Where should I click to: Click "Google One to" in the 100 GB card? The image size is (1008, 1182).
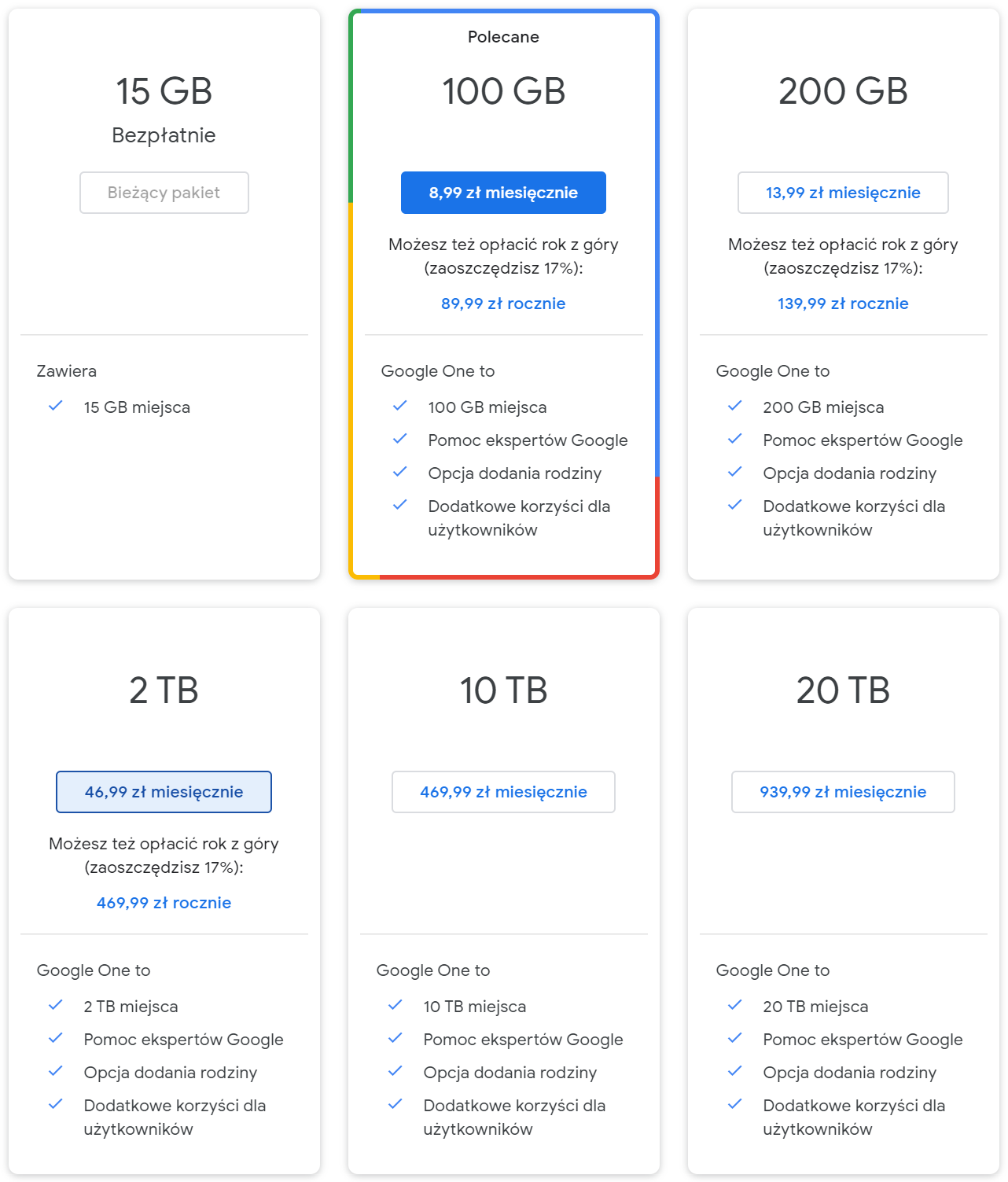(x=438, y=371)
